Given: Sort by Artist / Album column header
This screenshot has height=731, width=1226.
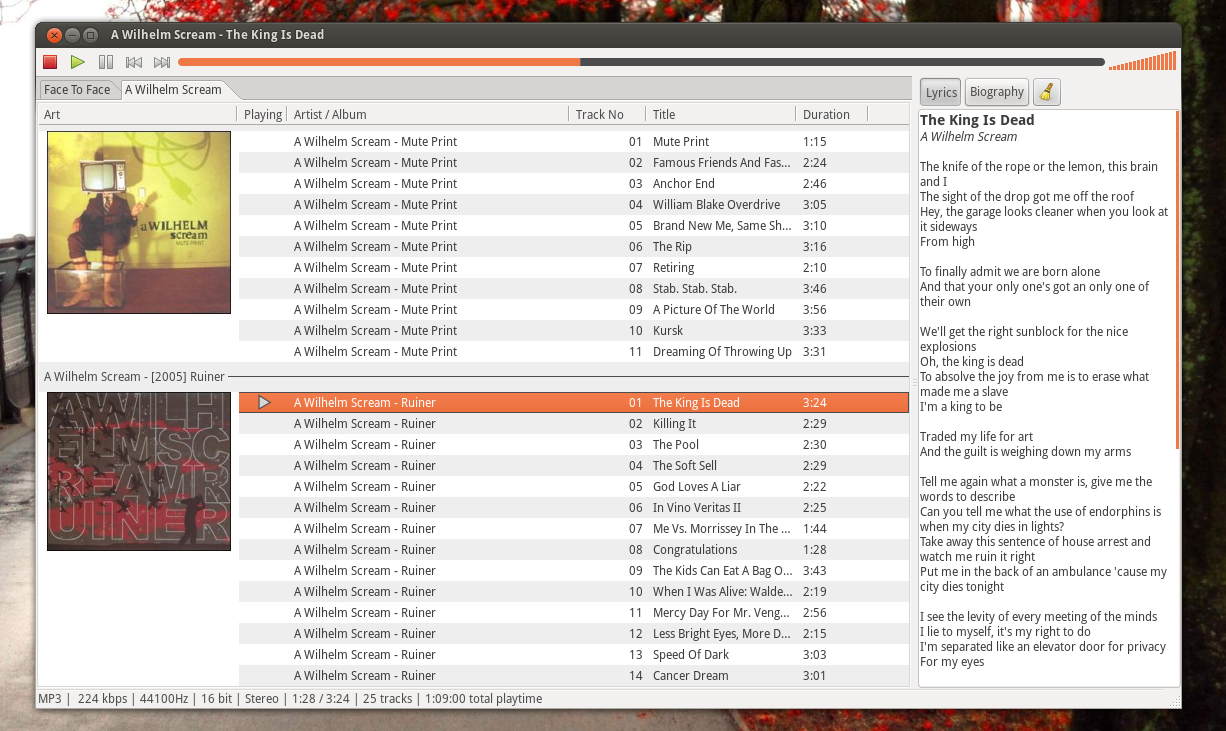Looking at the screenshot, I should click(x=428, y=114).
